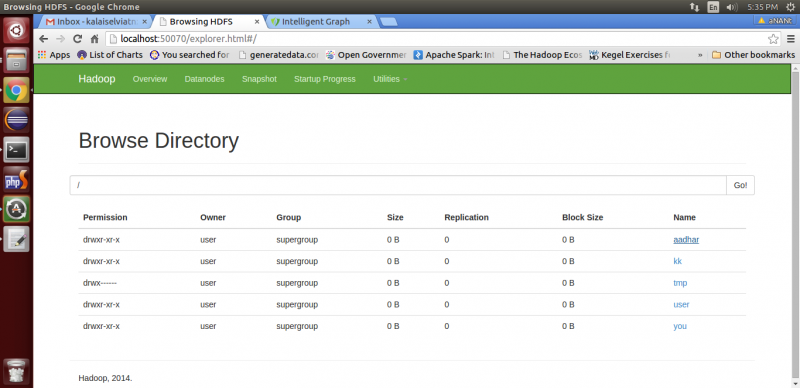Screen dimensions: 800x388
Task: Open the Datanodes navbar item
Action: [x=204, y=79]
